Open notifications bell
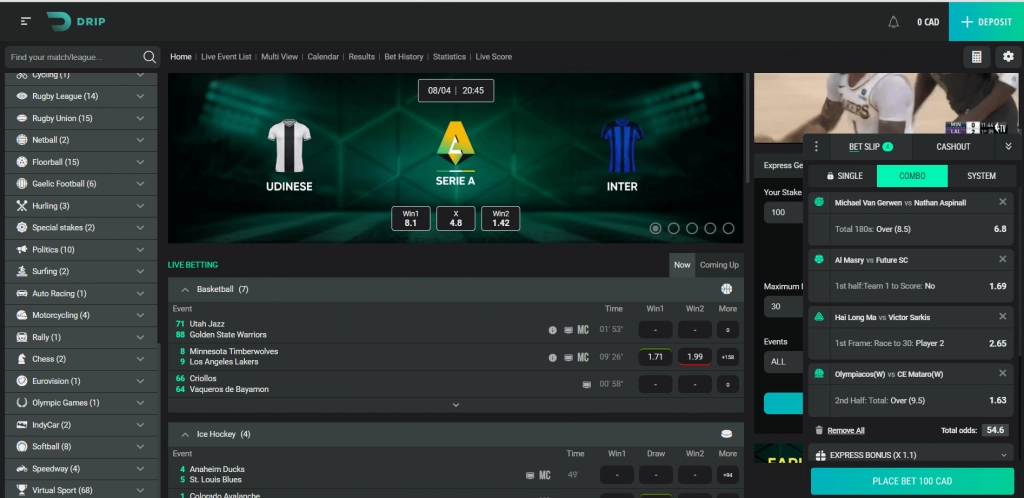The width and height of the screenshot is (1024, 498). 893,22
